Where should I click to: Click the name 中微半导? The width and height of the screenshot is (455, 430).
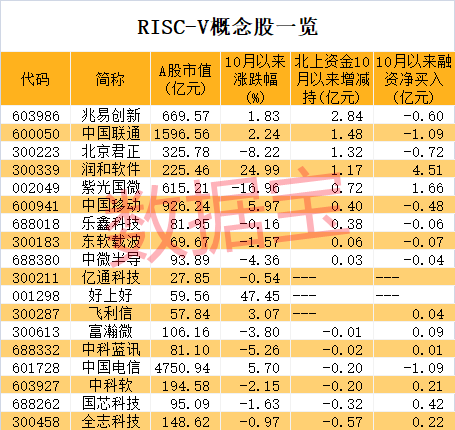(x=111, y=259)
